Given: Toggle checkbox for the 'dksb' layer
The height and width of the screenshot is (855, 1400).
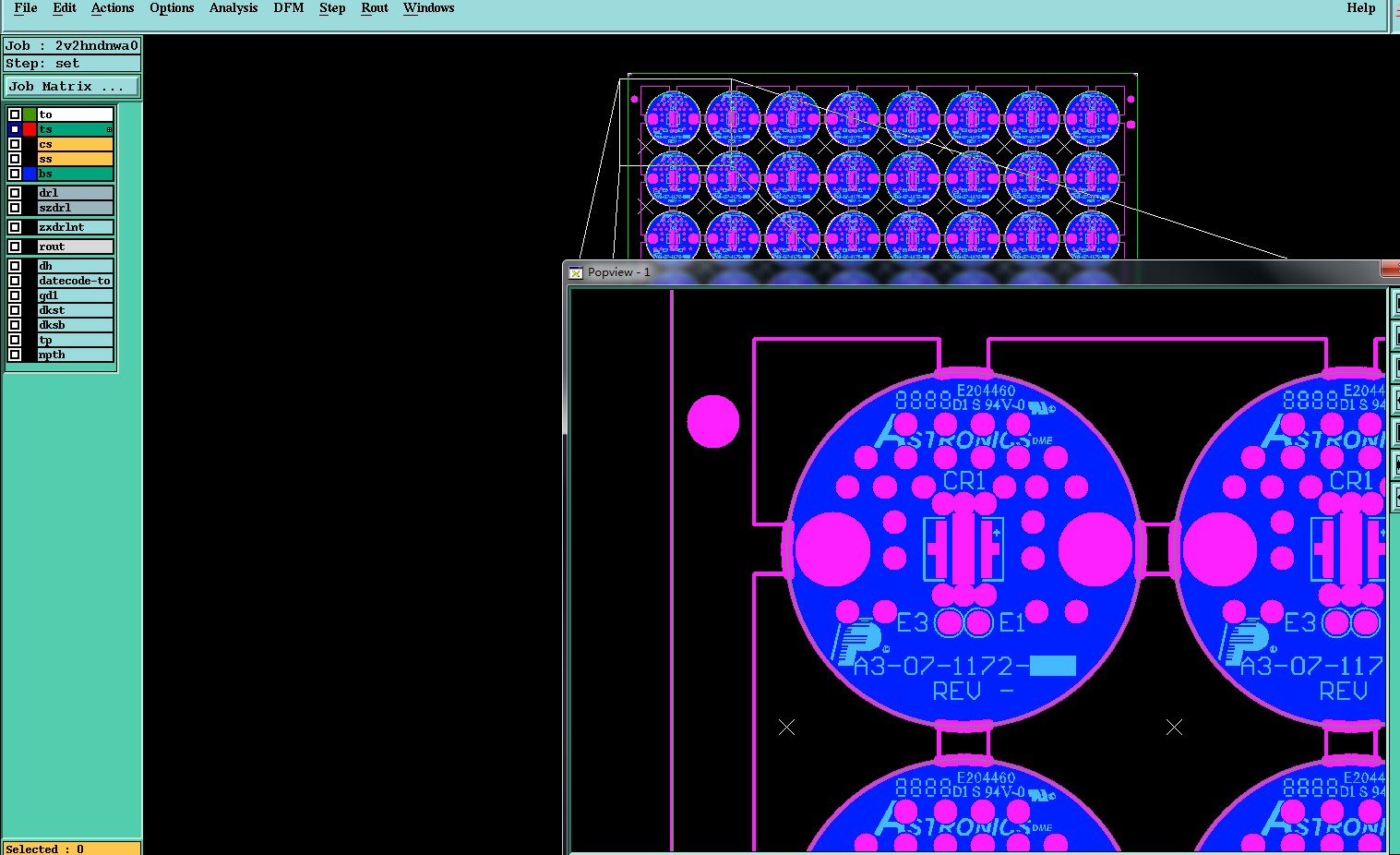Looking at the screenshot, I should (x=15, y=325).
